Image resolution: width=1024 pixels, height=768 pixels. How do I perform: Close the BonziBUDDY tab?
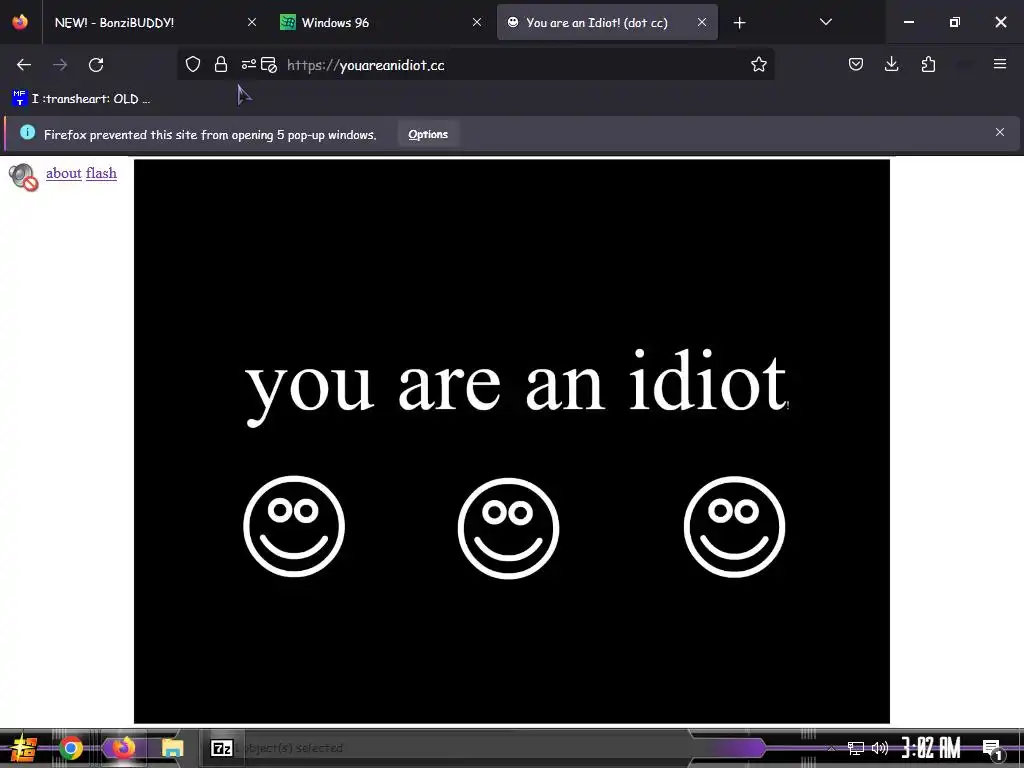252,22
